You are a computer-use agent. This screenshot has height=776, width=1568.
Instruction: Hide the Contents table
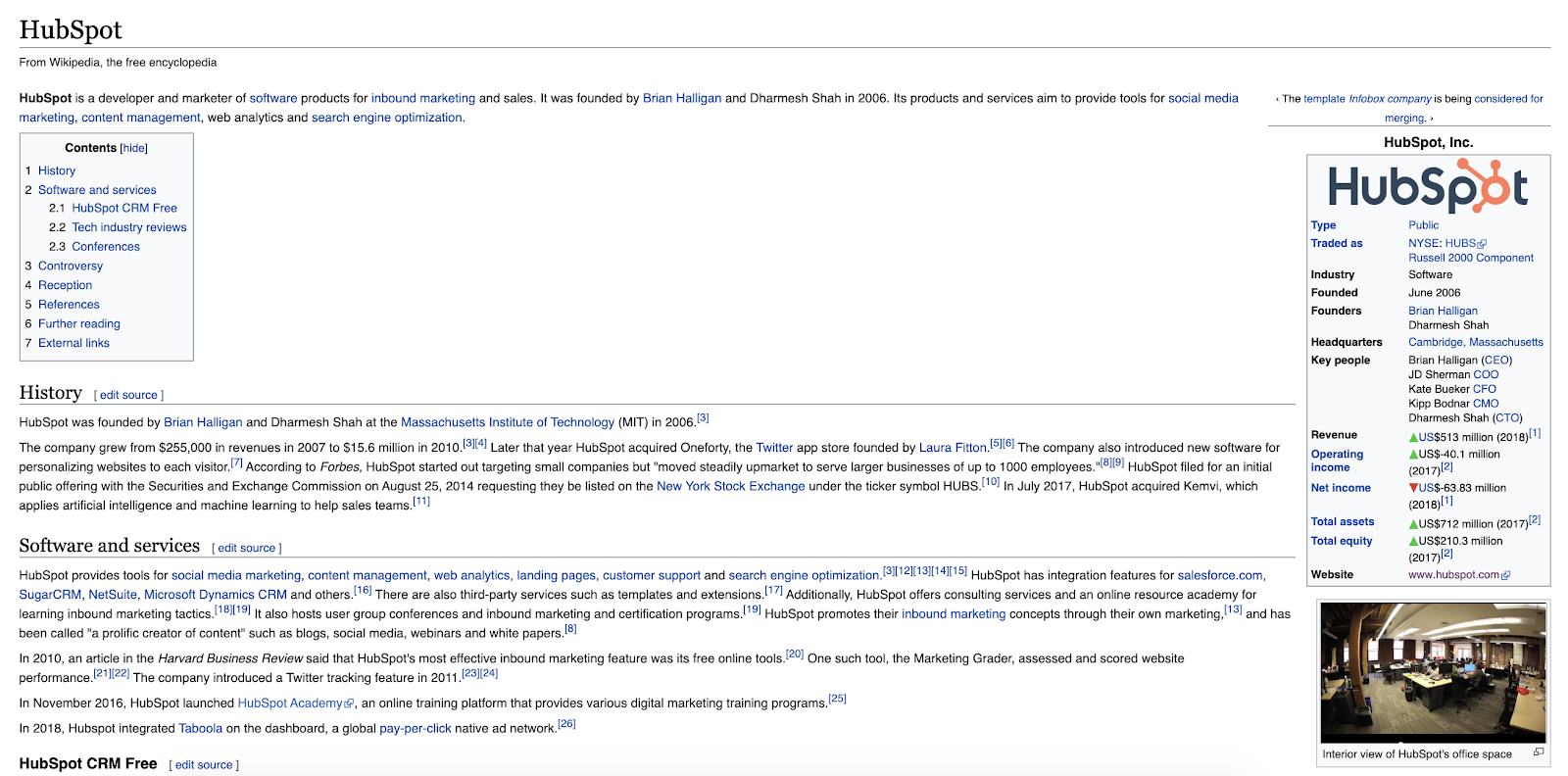[133, 148]
